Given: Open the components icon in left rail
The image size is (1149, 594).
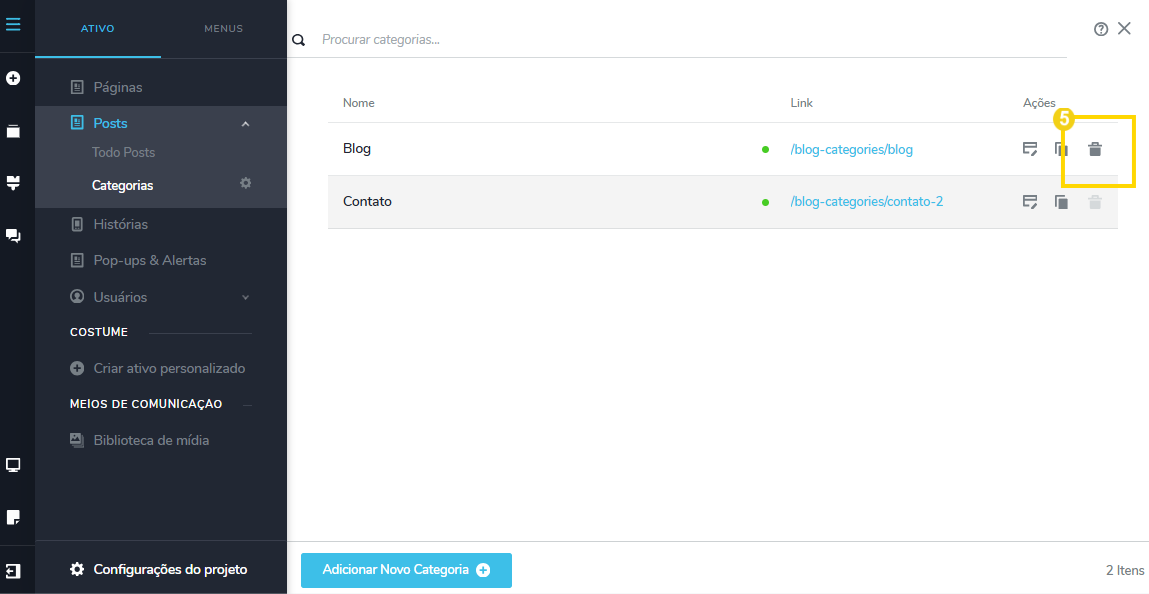Looking at the screenshot, I should click(x=13, y=182).
